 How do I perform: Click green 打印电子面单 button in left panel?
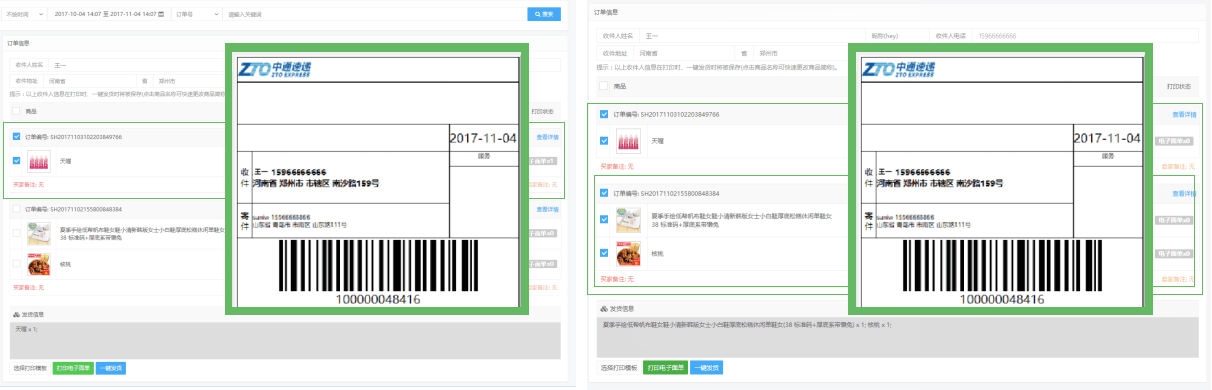pyautogui.click(x=73, y=368)
